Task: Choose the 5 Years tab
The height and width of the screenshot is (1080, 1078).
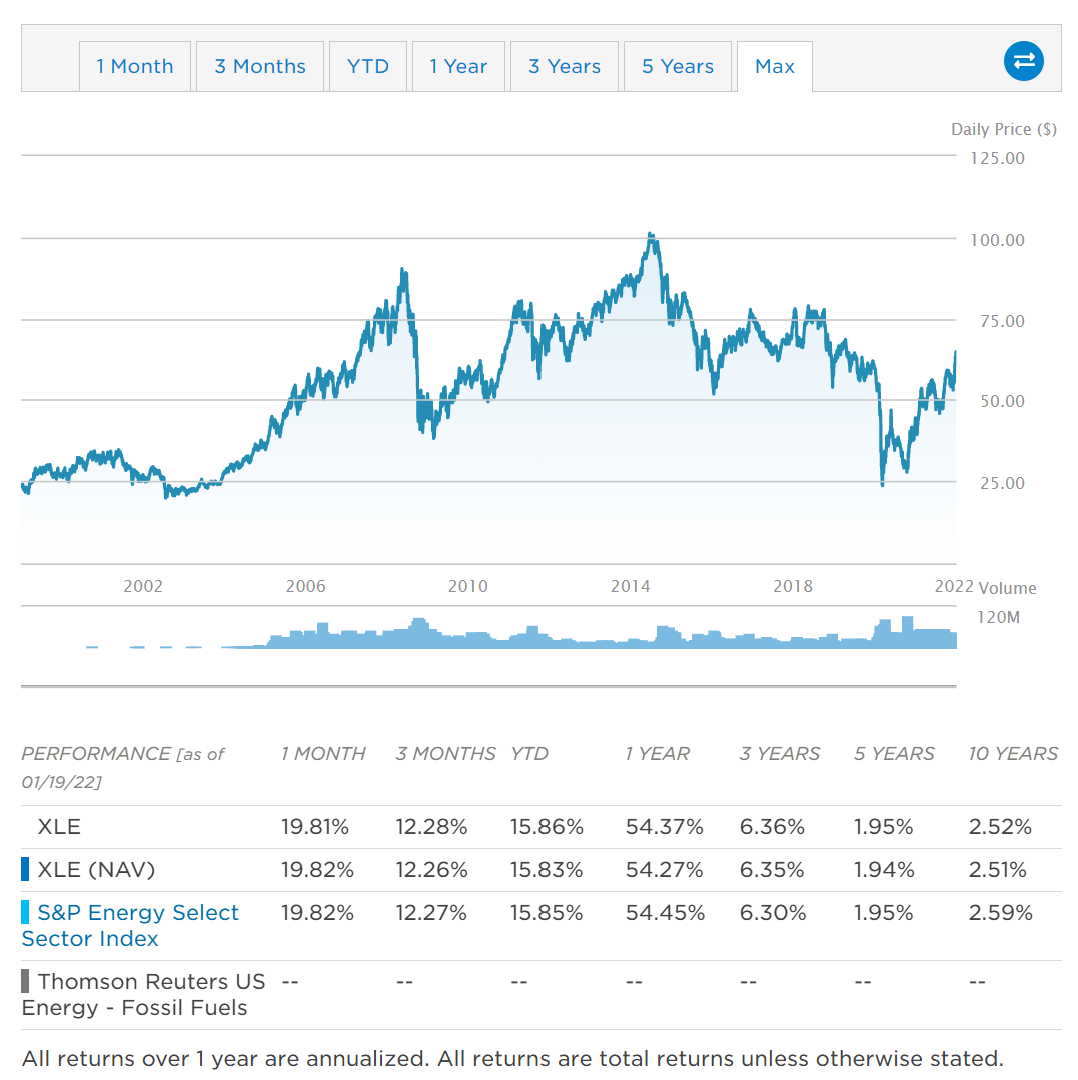Action: (x=678, y=66)
